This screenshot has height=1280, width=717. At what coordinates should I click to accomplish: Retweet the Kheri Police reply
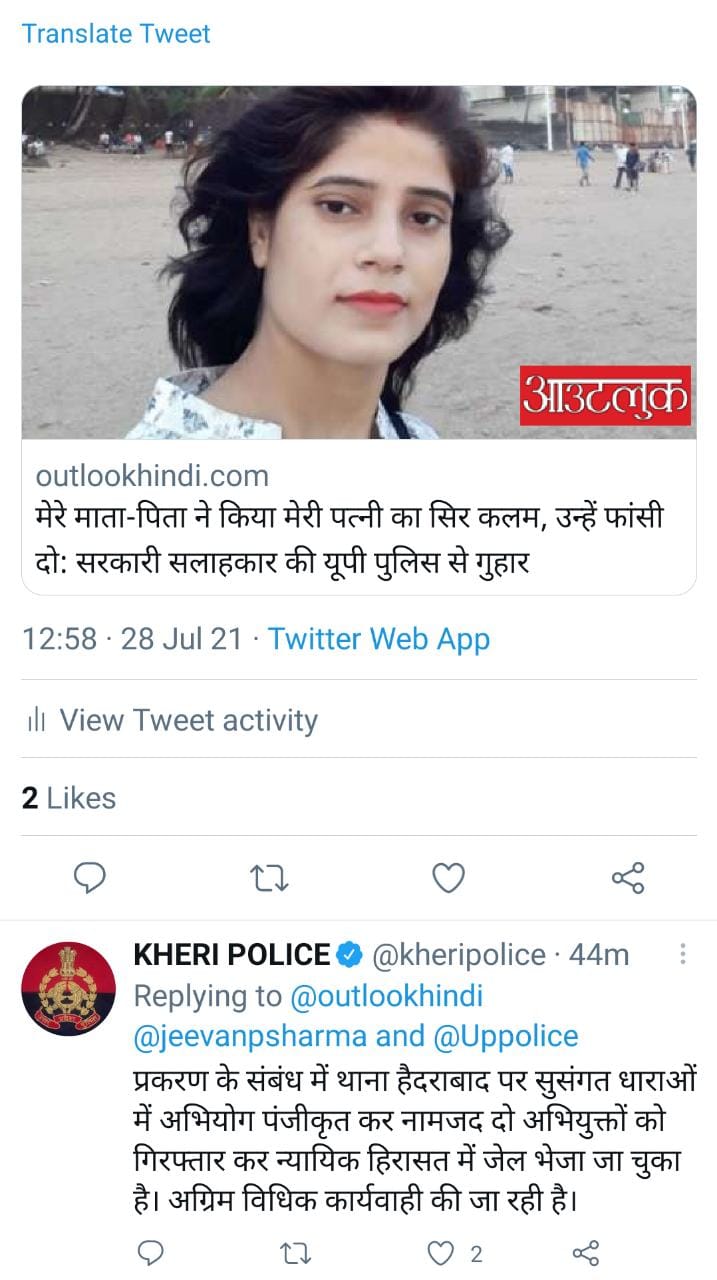297,1253
